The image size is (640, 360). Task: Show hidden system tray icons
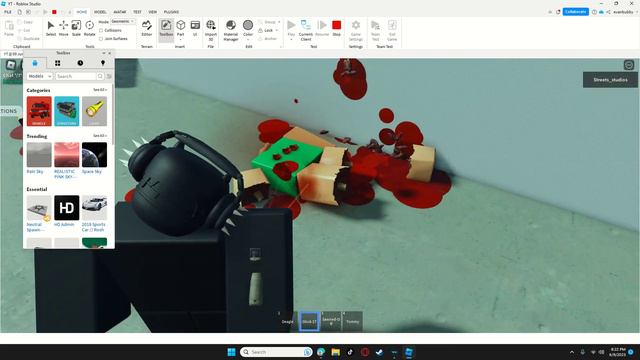572,352
